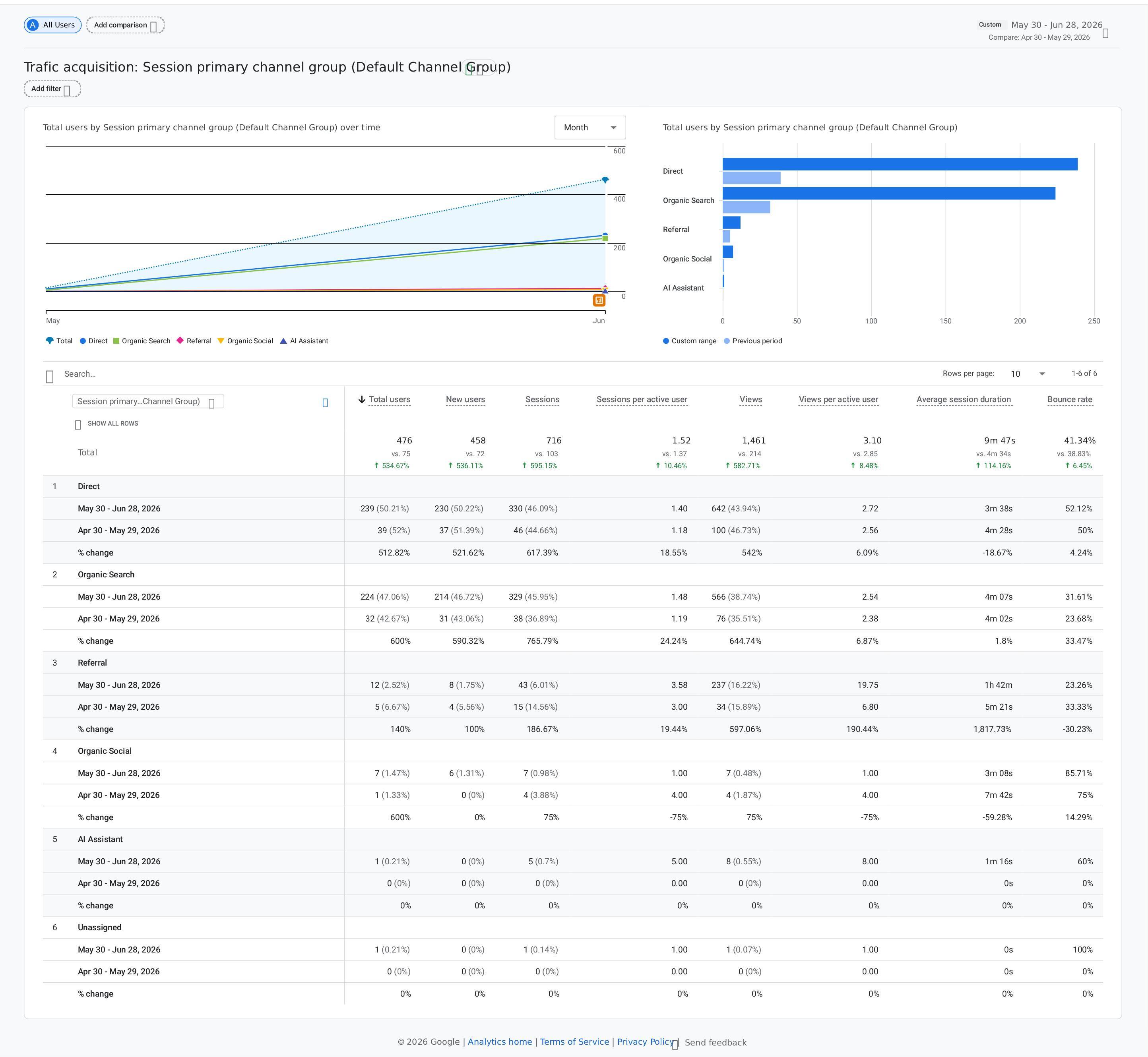Sort by Bounce rate column
This screenshot has width=1148, height=1057.
[1070, 400]
